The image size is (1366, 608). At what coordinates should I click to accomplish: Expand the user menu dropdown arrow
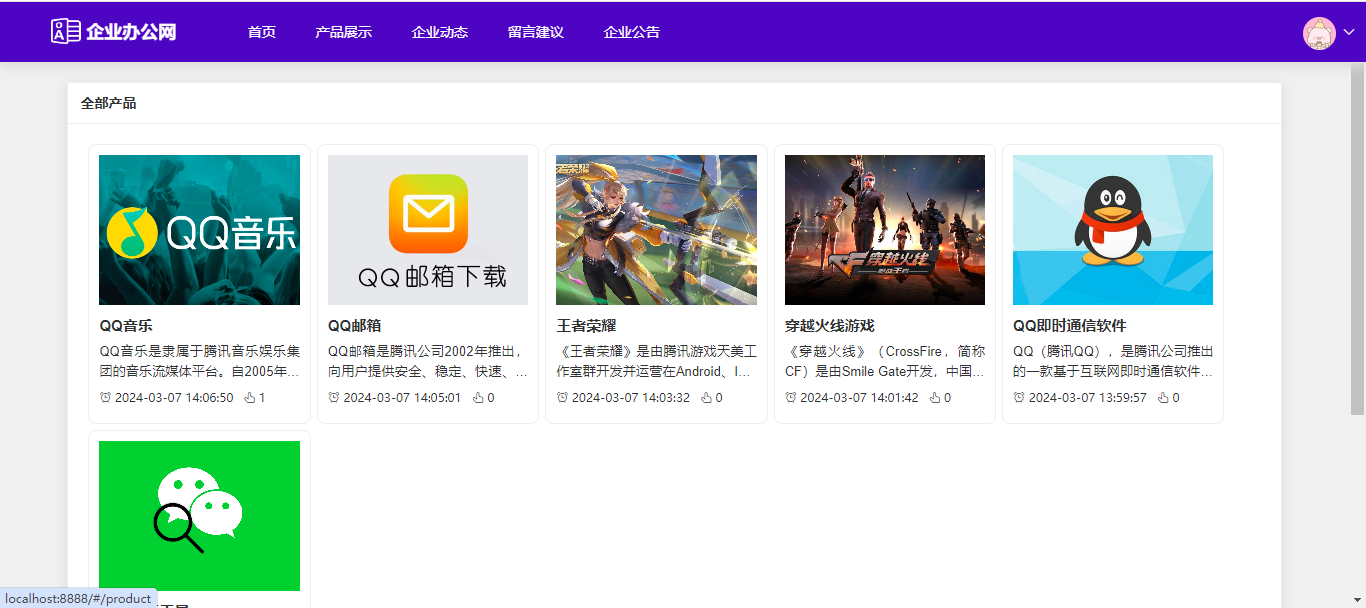coord(1348,33)
